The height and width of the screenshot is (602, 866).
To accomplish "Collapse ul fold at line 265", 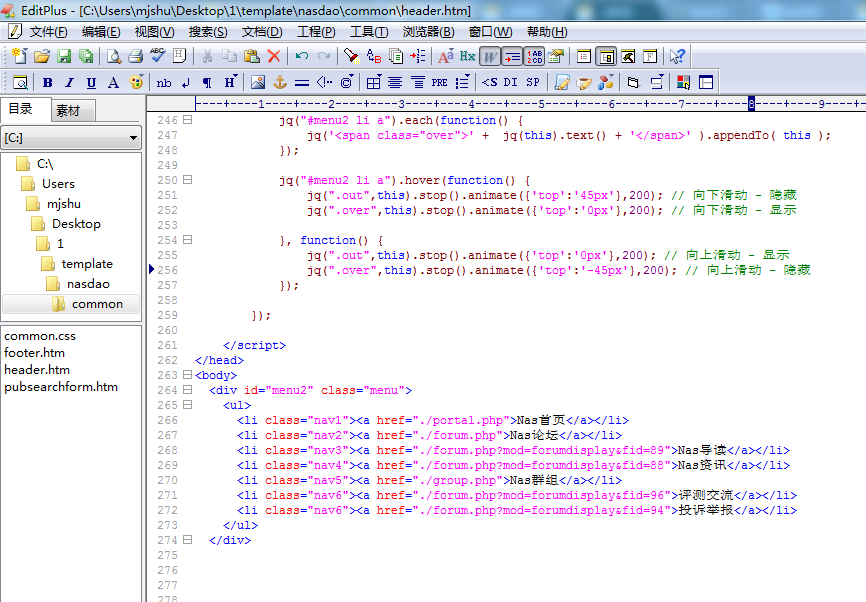I will pos(187,404).
